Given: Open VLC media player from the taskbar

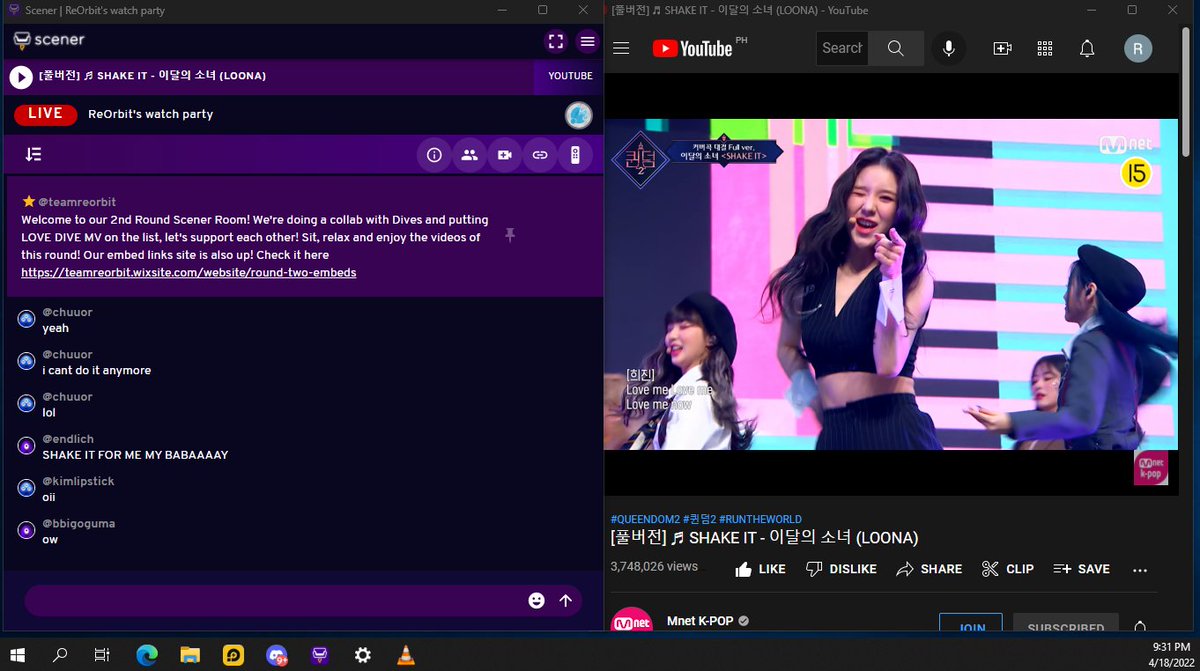Looking at the screenshot, I should [405, 655].
